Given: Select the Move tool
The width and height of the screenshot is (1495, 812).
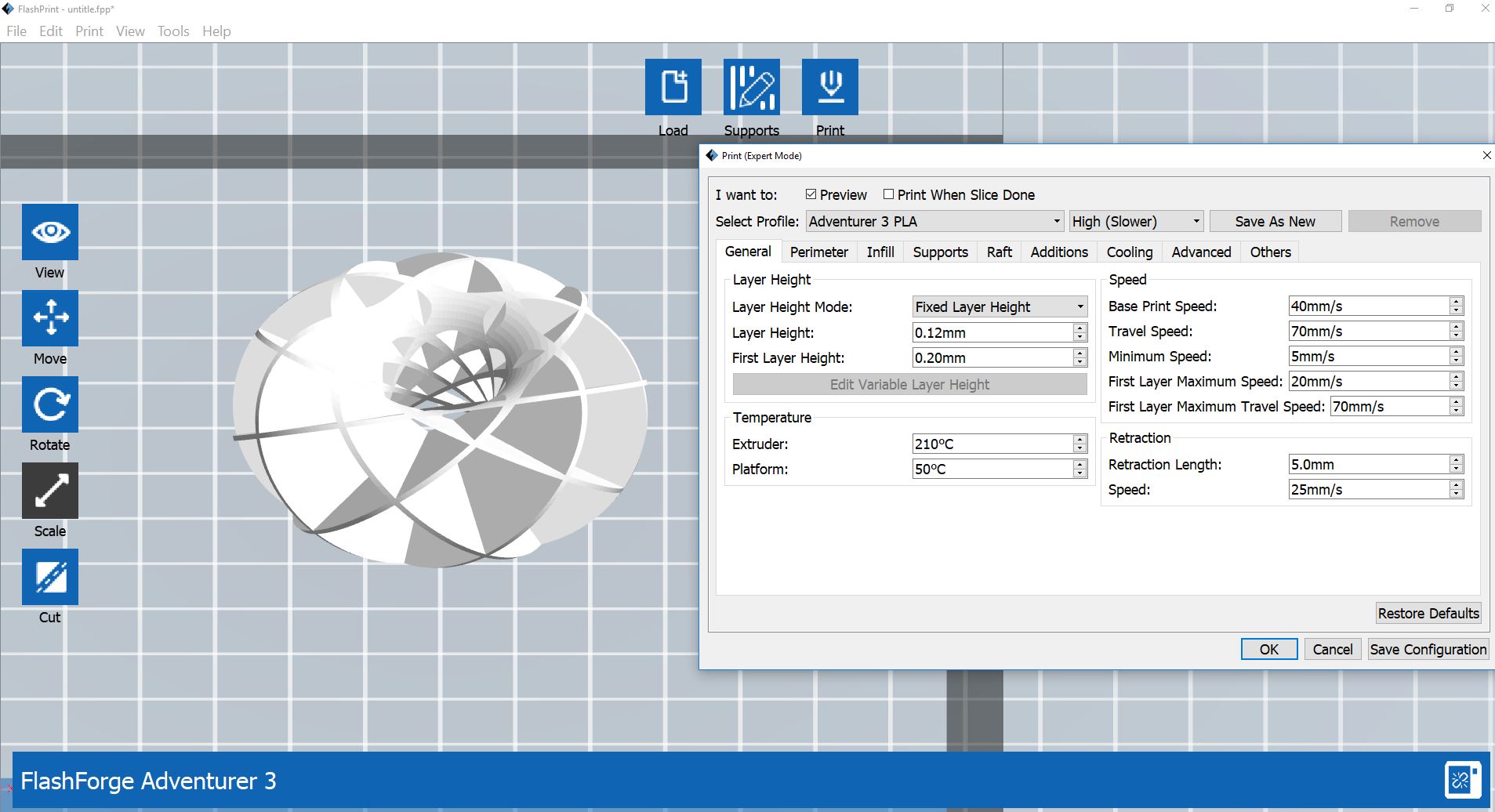Looking at the screenshot, I should pos(50,318).
